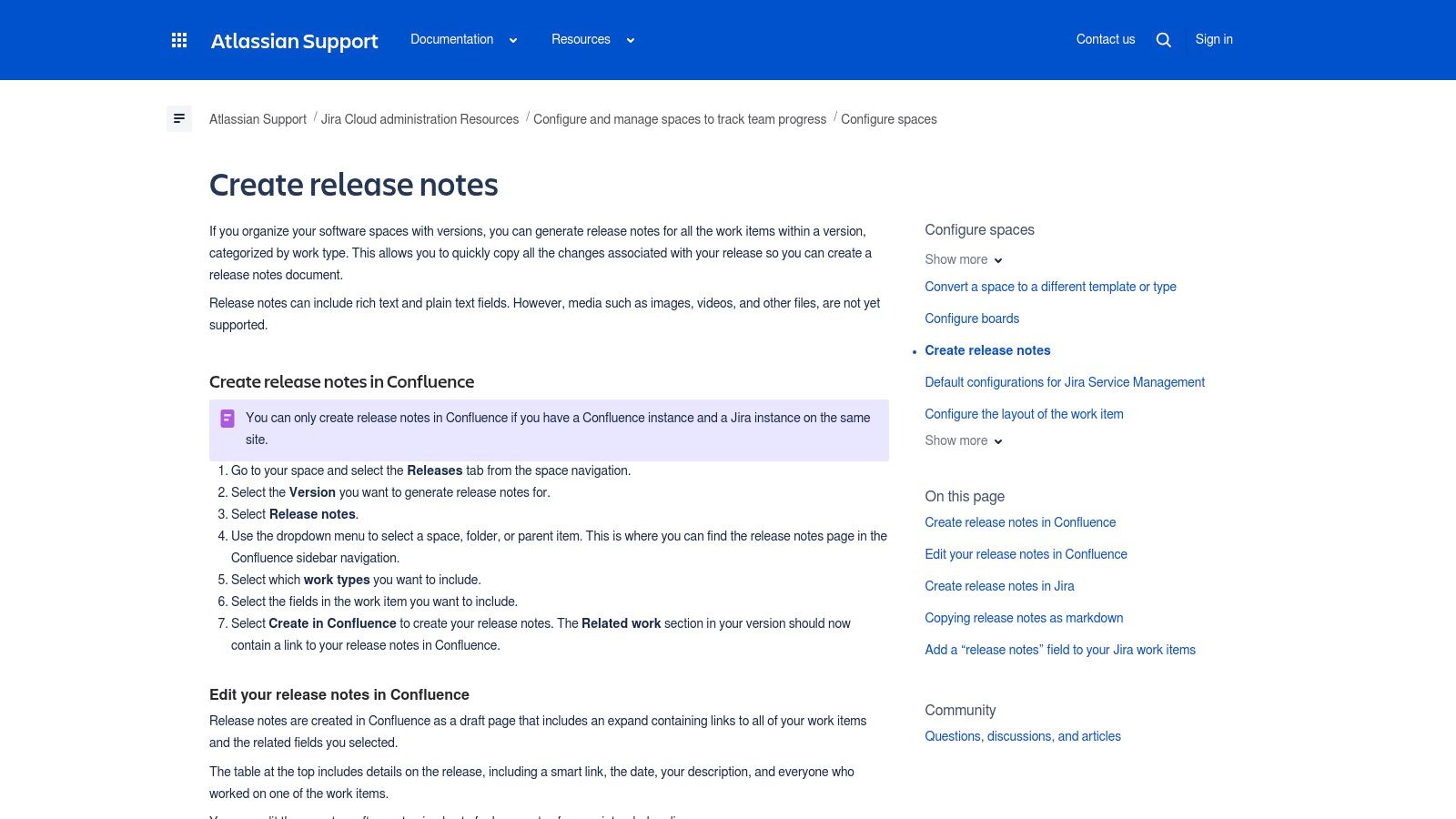Viewport: 1456px width, 819px height.
Task: Select Create release notes in sidebar
Action: [987, 350]
